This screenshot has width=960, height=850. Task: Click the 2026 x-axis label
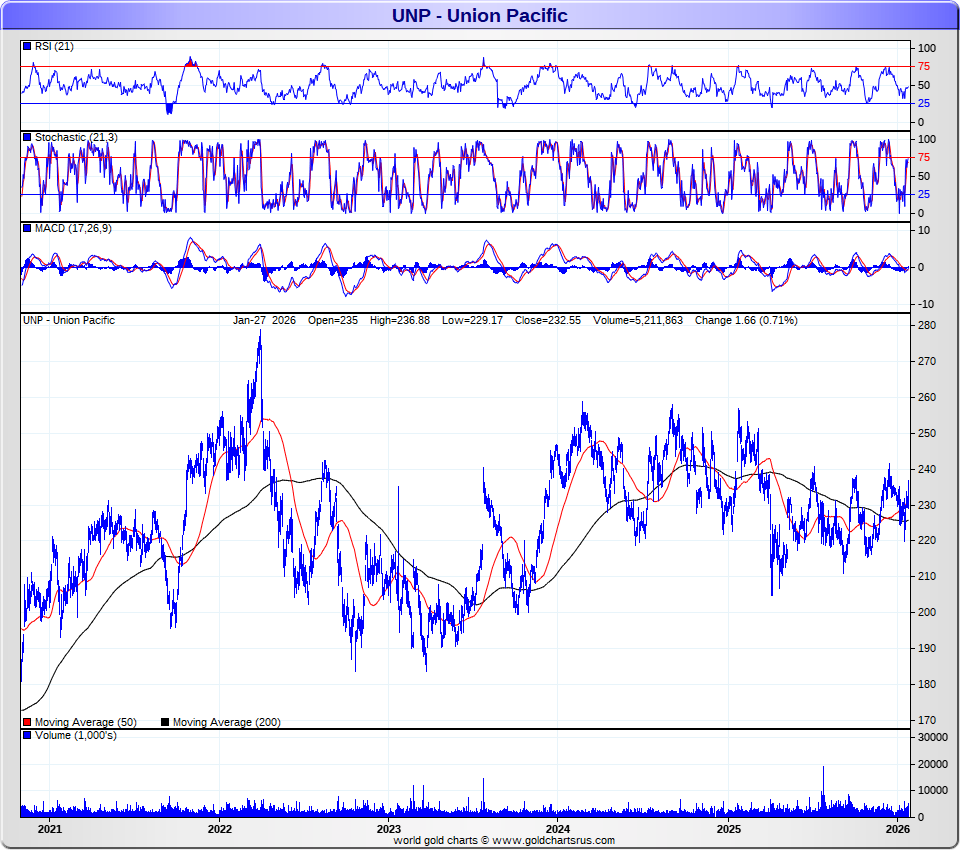[x=898, y=829]
